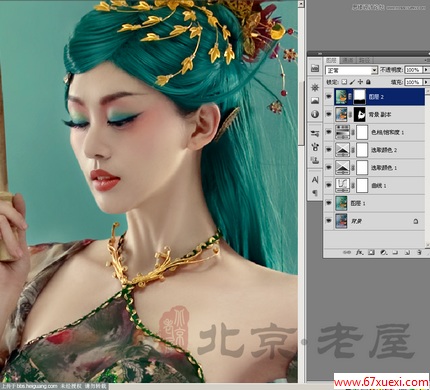The image size is (430, 390).
Task: Toggle lock image pixels brush icon
Action: (352, 82)
